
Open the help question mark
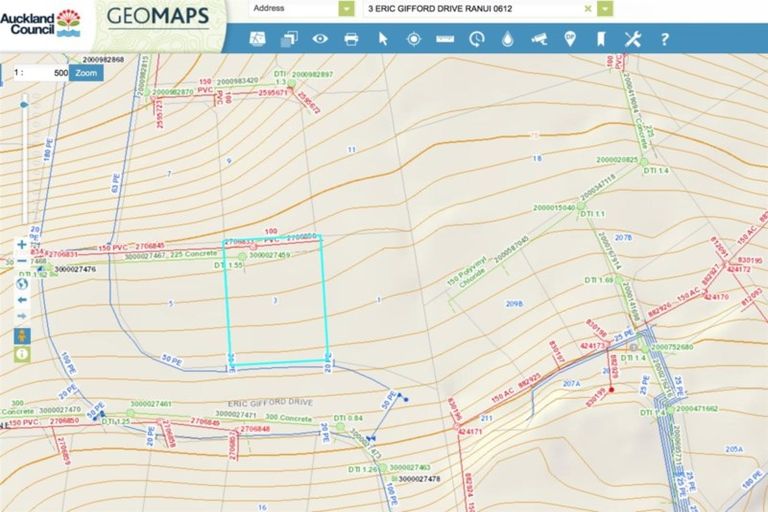664,39
